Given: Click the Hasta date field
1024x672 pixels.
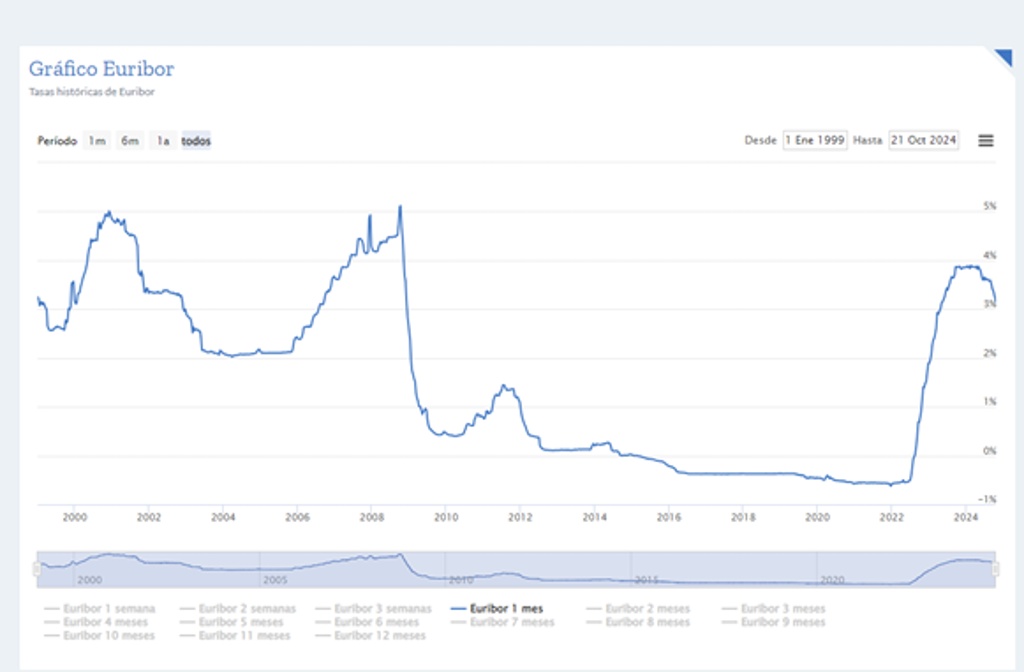Looking at the screenshot, I should pyautogui.click(x=923, y=141).
